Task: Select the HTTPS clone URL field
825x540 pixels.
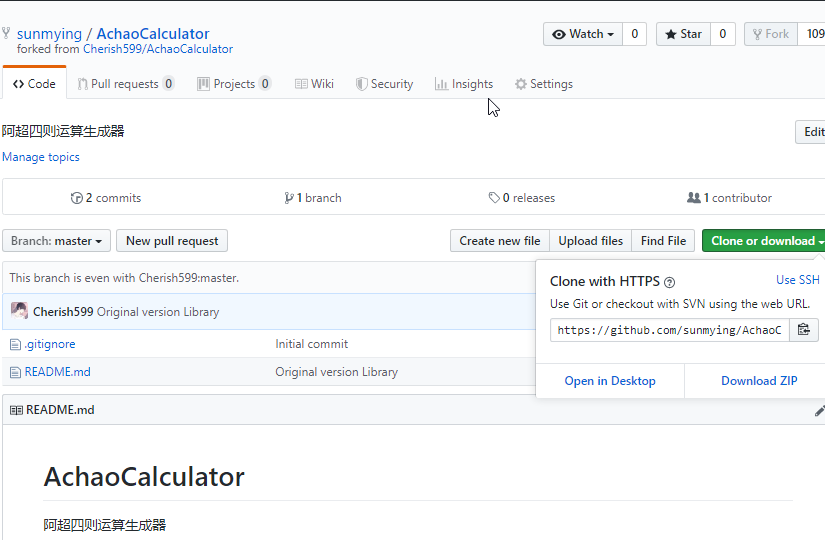Action: coord(669,330)
